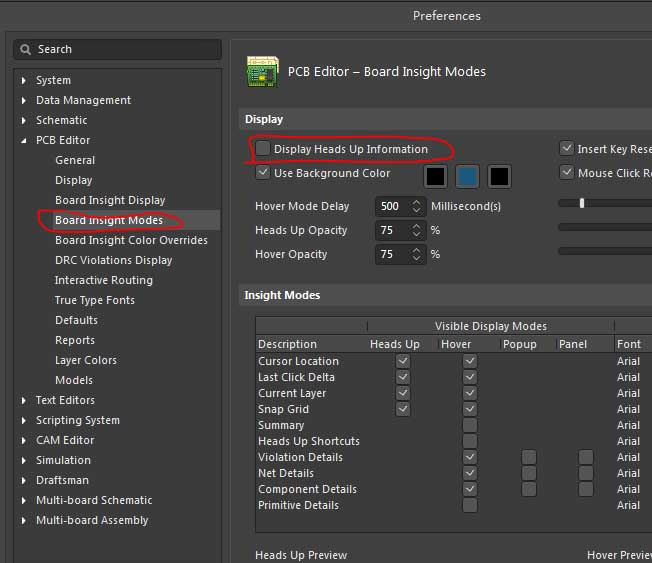Uncheck Cursor Location Heads Up checkbox
This screenshot has height=563, width=652.
click(x=402, y=361)
